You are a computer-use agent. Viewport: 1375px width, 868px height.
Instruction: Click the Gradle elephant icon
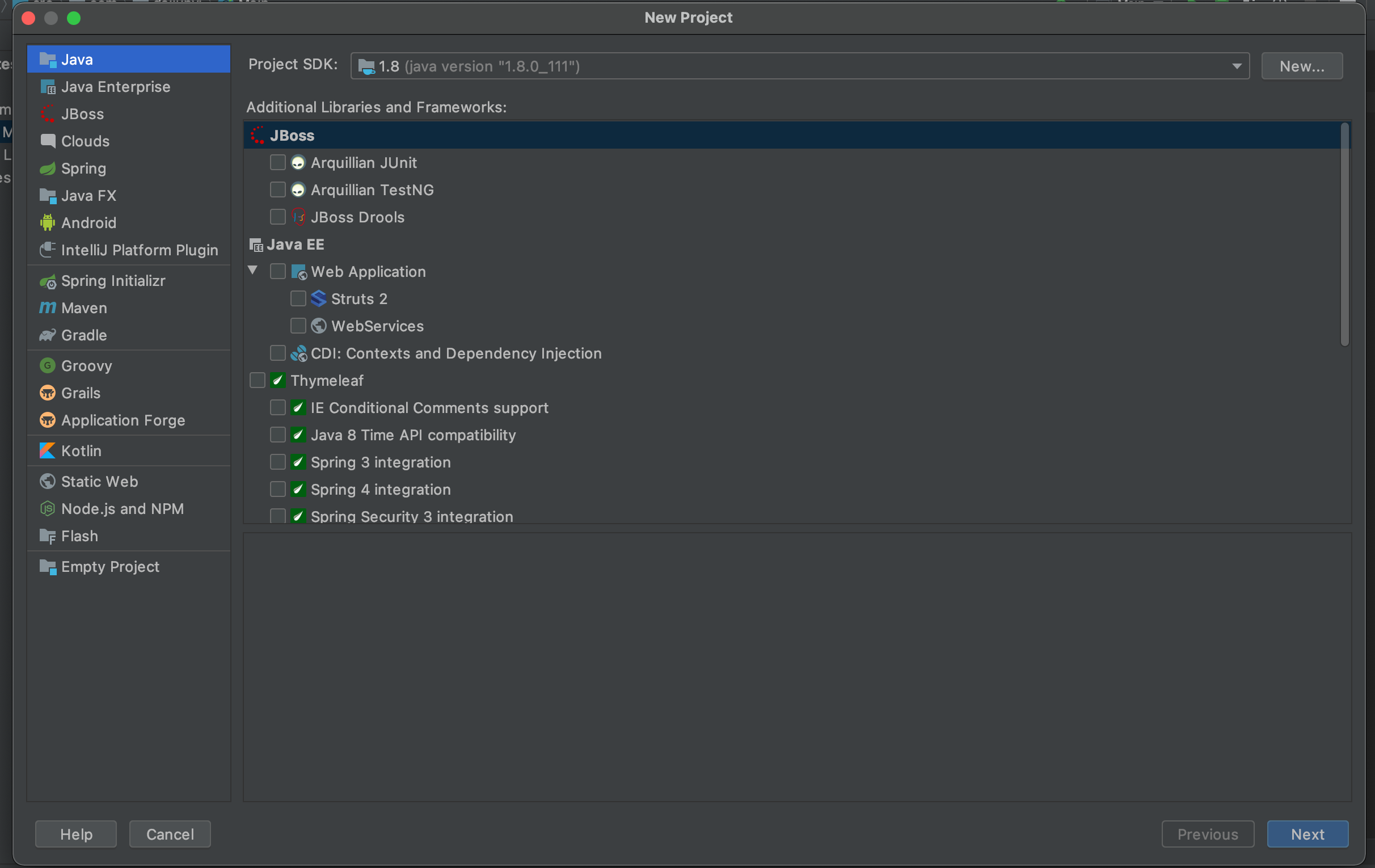point(48,335)
